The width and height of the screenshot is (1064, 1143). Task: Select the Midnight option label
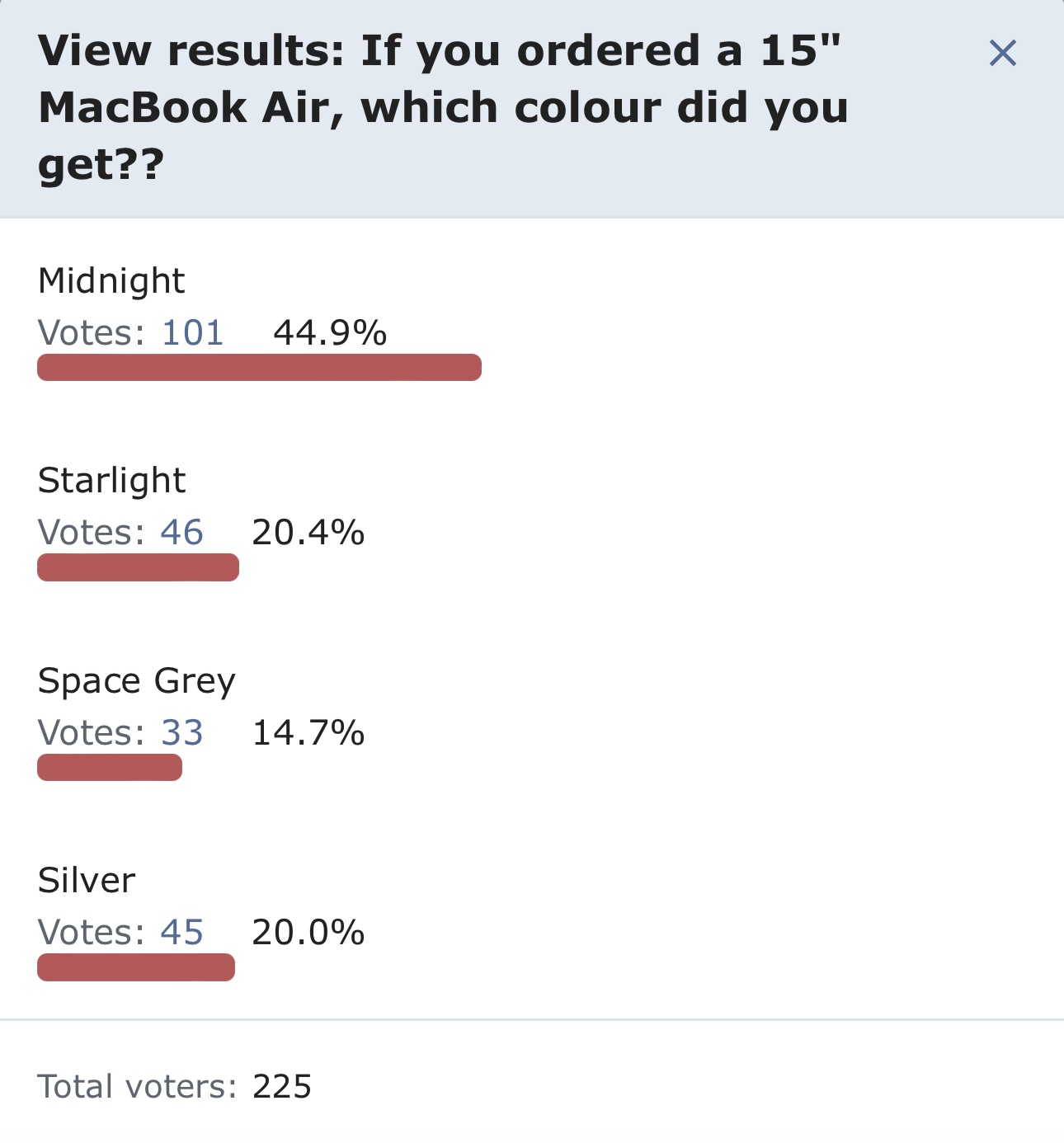111,282
